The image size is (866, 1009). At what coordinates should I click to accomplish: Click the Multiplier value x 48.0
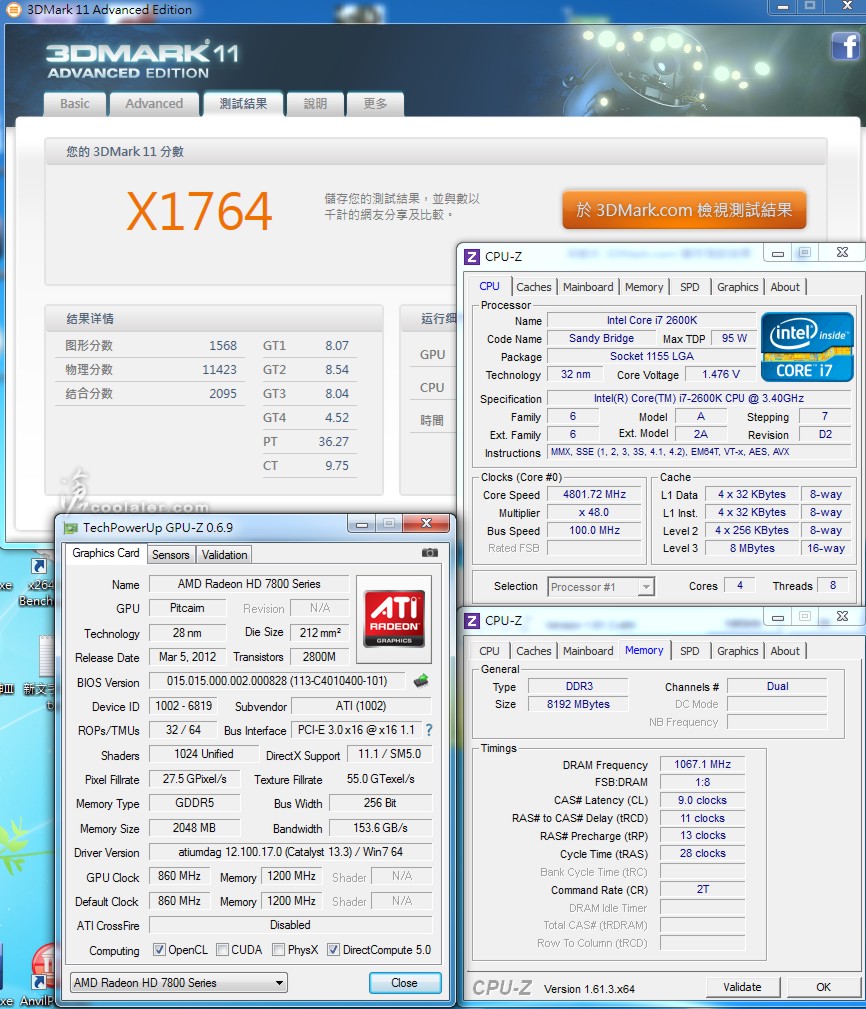coord(594,512)
